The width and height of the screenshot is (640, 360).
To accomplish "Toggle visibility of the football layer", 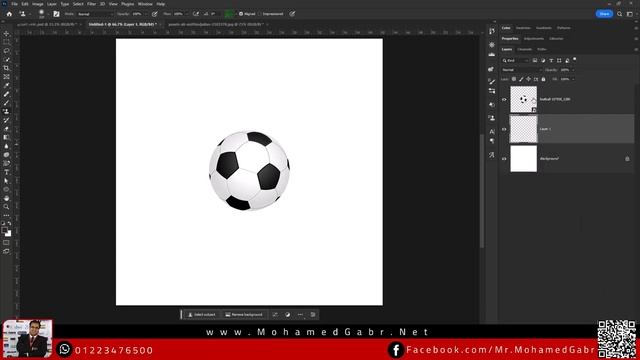I will click(x=504, y=100).
